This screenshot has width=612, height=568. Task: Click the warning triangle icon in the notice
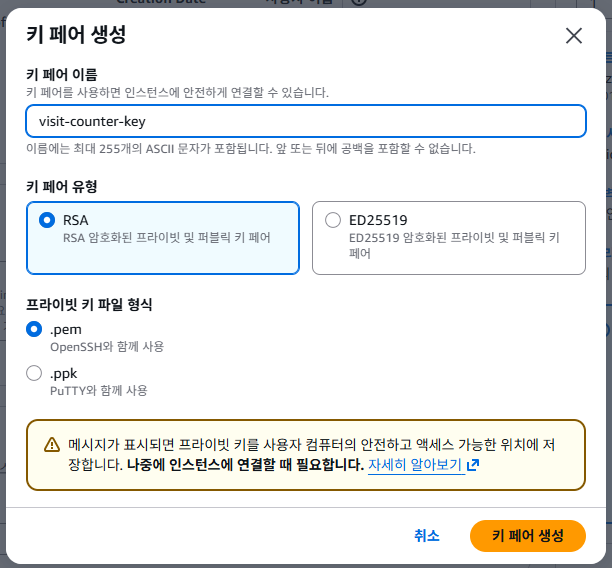pos(52,445)
